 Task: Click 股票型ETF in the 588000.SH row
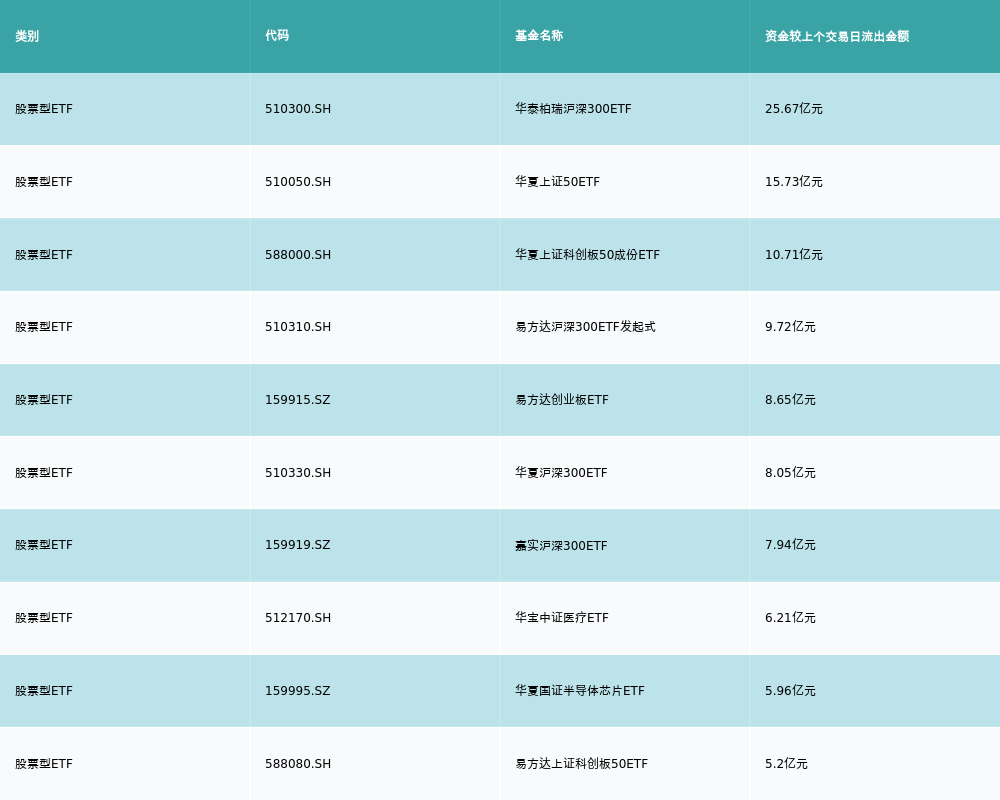[x=44, y=255]
